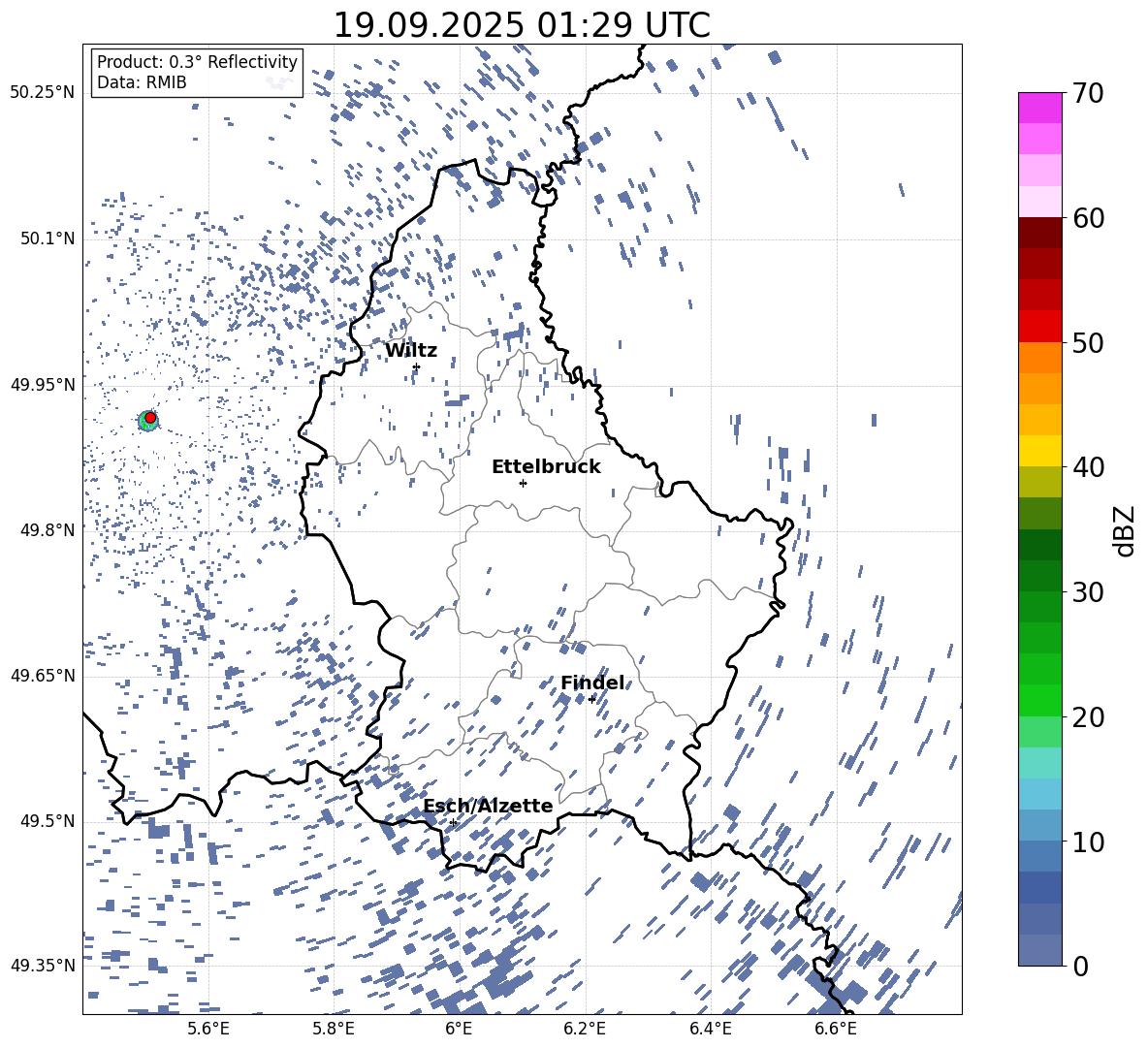Click the light blue 10 dBZ colorbar segment

click(1040, 826)
